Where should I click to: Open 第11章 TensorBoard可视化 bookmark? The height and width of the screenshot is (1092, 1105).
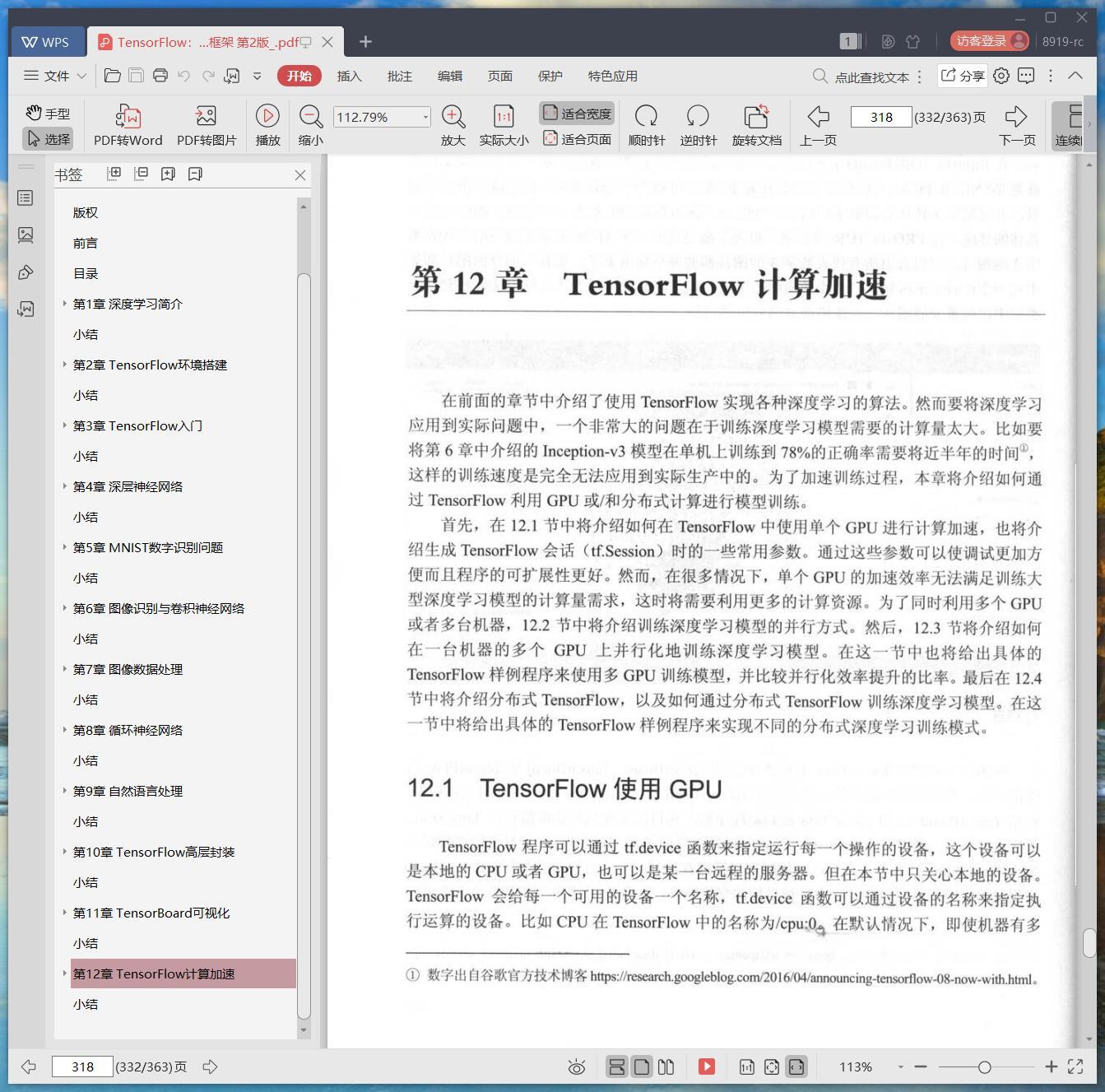[x=151, y=913]
